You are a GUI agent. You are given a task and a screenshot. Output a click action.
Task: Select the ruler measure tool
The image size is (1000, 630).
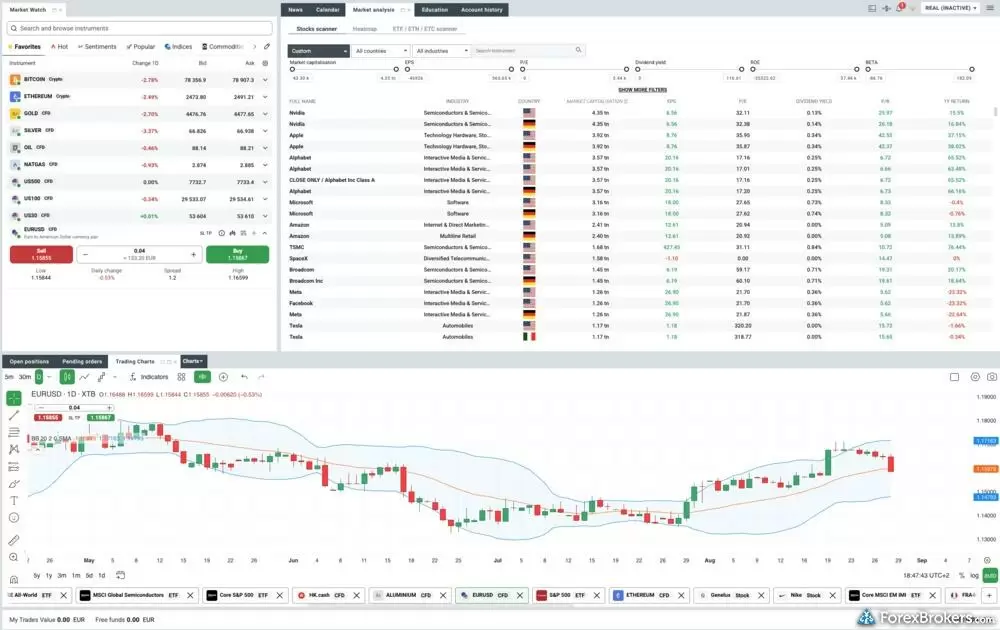13,540
